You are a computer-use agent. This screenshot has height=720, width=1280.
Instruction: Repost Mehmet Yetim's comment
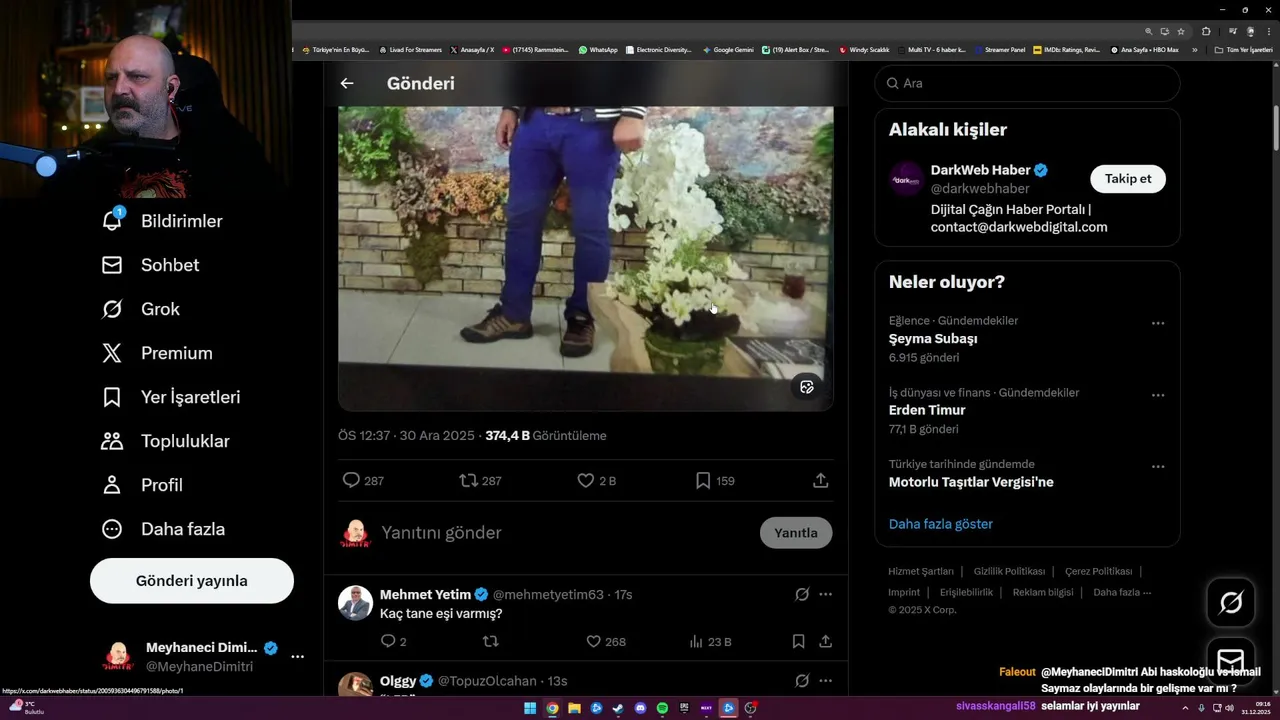pos(491,641)
